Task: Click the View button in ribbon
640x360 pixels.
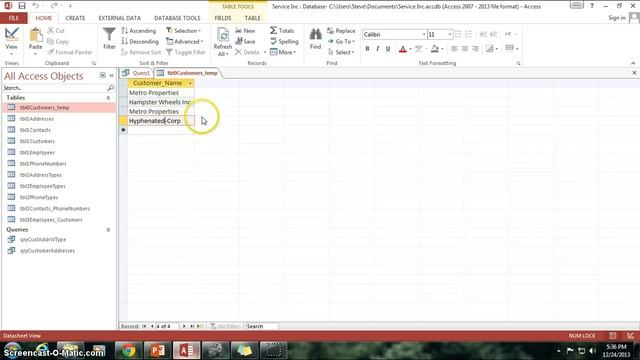Action: [11, 41]
